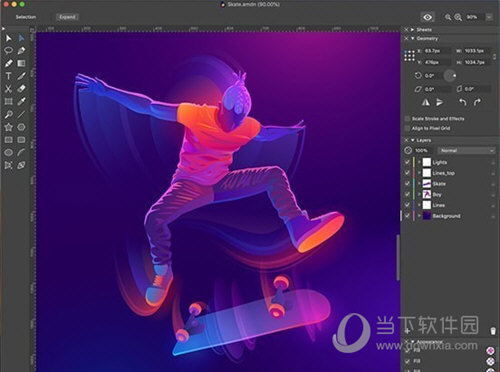Expand the Sheets panel

[x=413, y=30]
